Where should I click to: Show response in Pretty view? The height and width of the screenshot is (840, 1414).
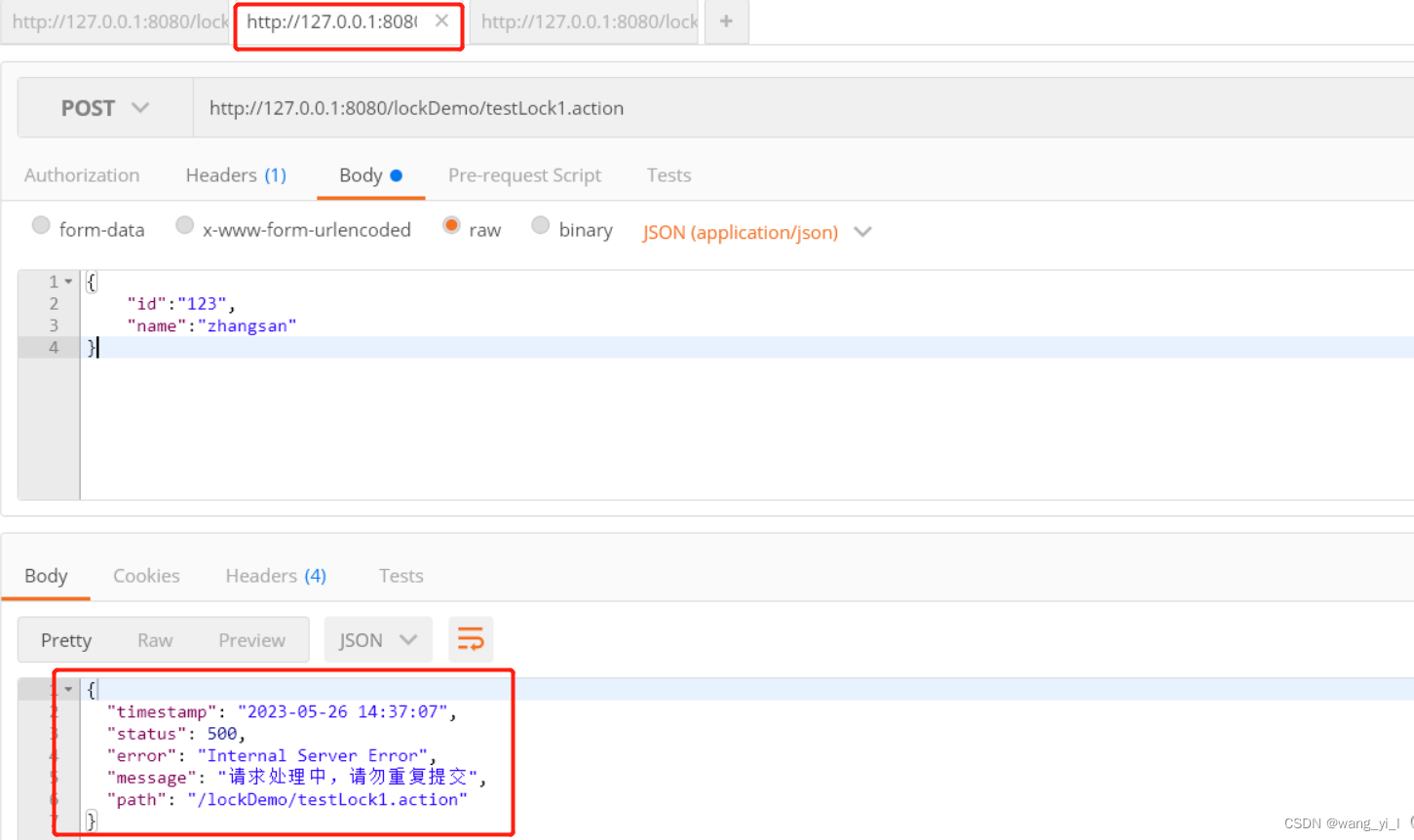(66, 640)
